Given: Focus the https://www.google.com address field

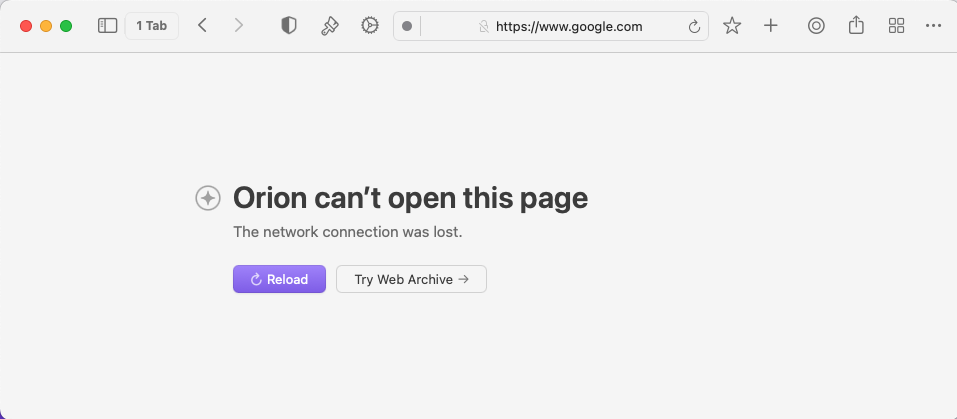Looking at the screenshot, I should coord(551,26).
